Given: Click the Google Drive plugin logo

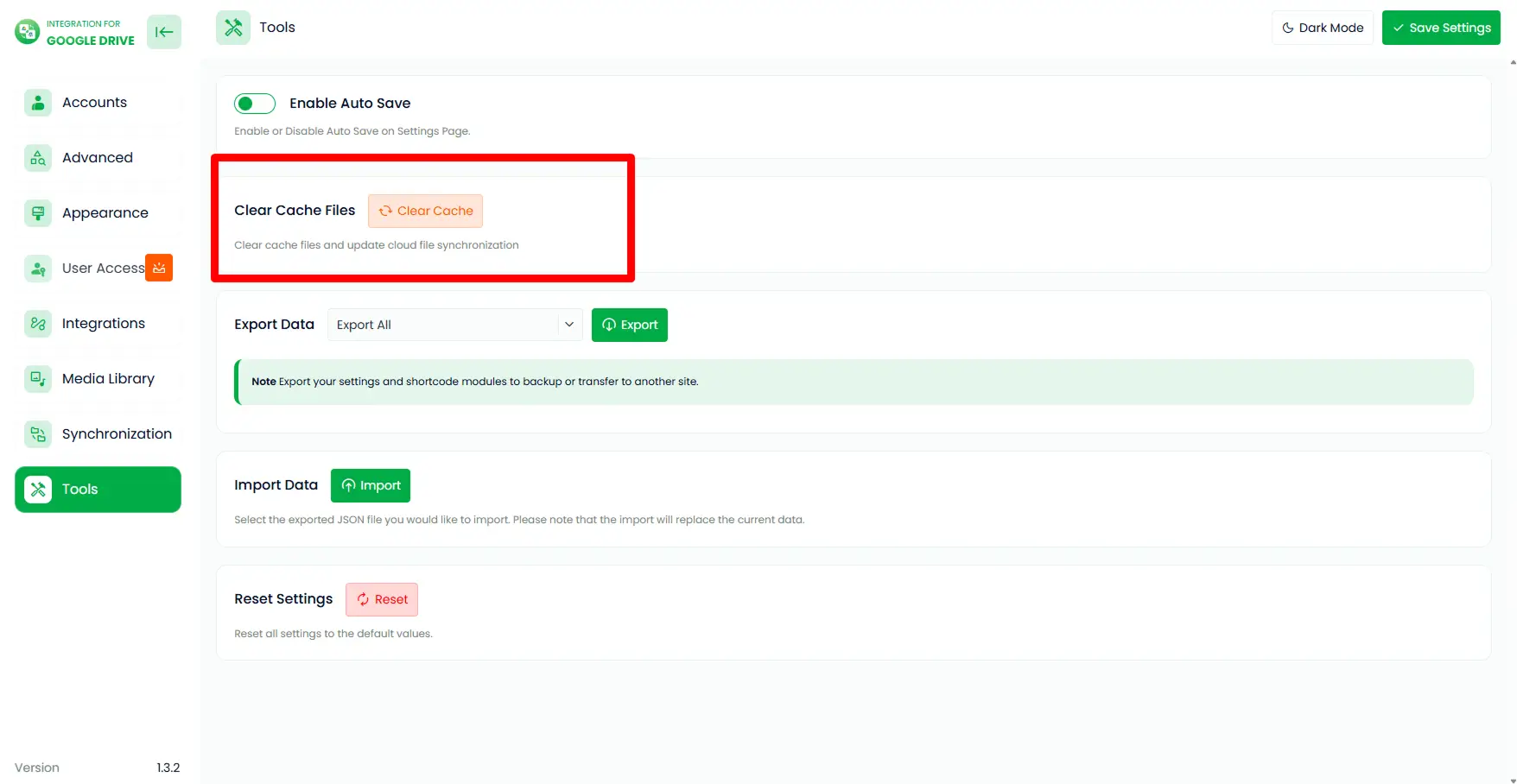Looking at the screenshot, I should [27, 32].
